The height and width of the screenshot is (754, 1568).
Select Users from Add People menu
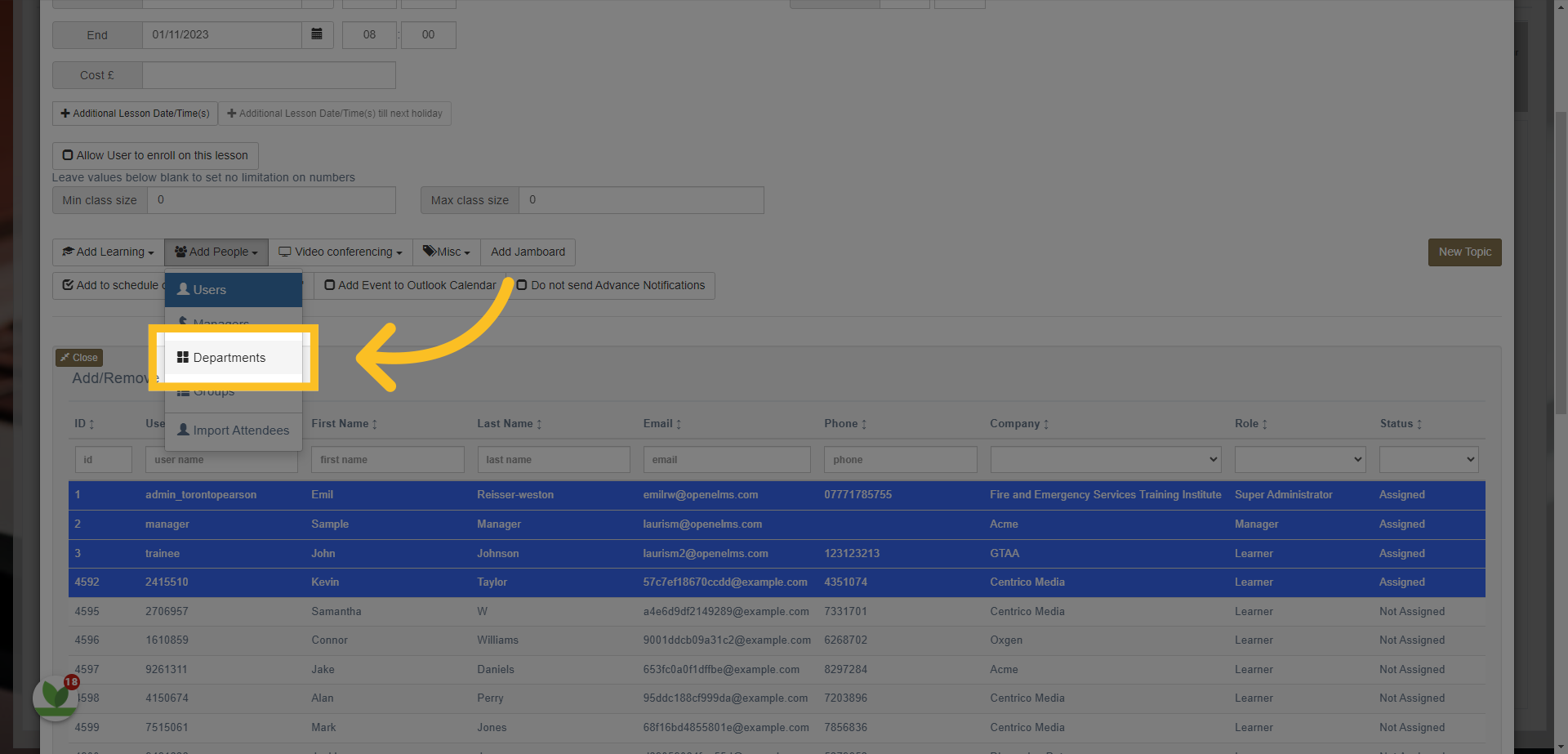pos(234,290)
